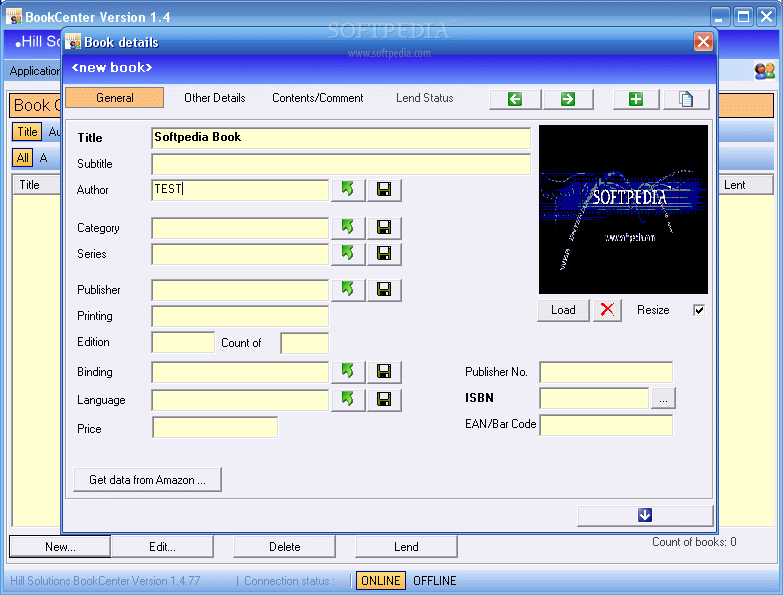Open Application menu in main window
Viewport: 783px width, 595px height.
[34, 71]
